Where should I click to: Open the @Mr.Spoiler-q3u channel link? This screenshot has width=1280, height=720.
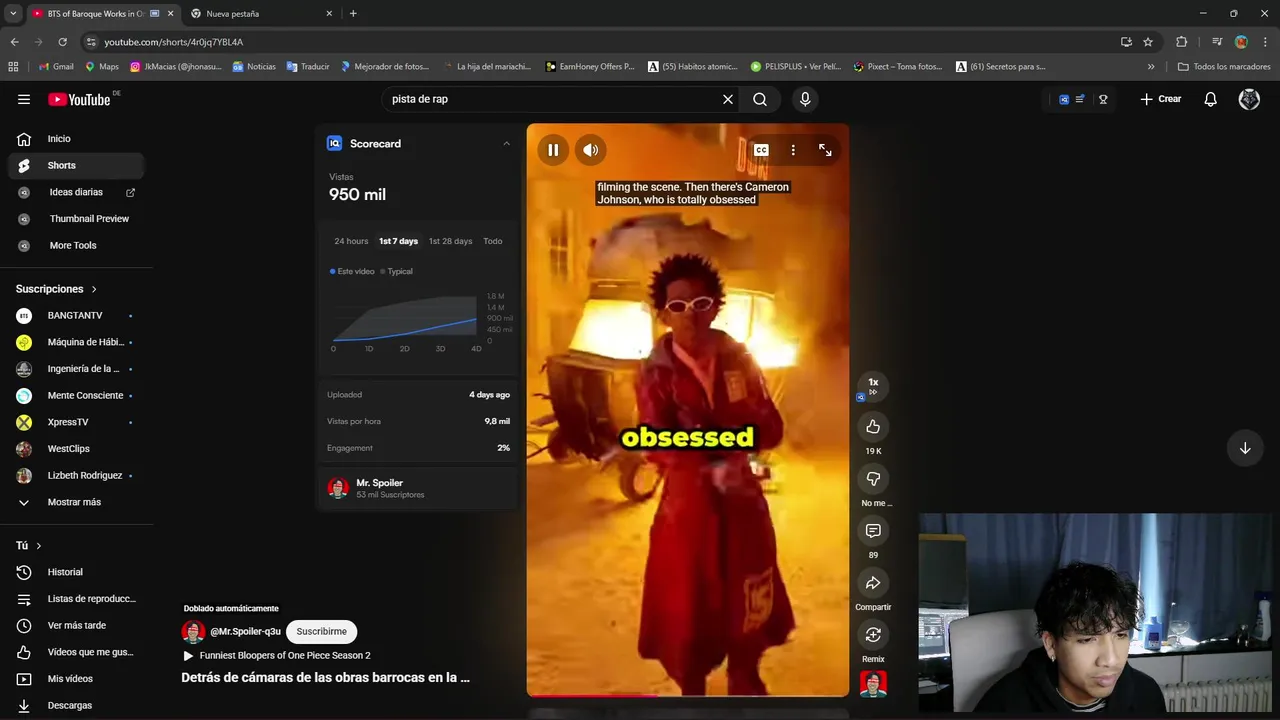(245, 632)
